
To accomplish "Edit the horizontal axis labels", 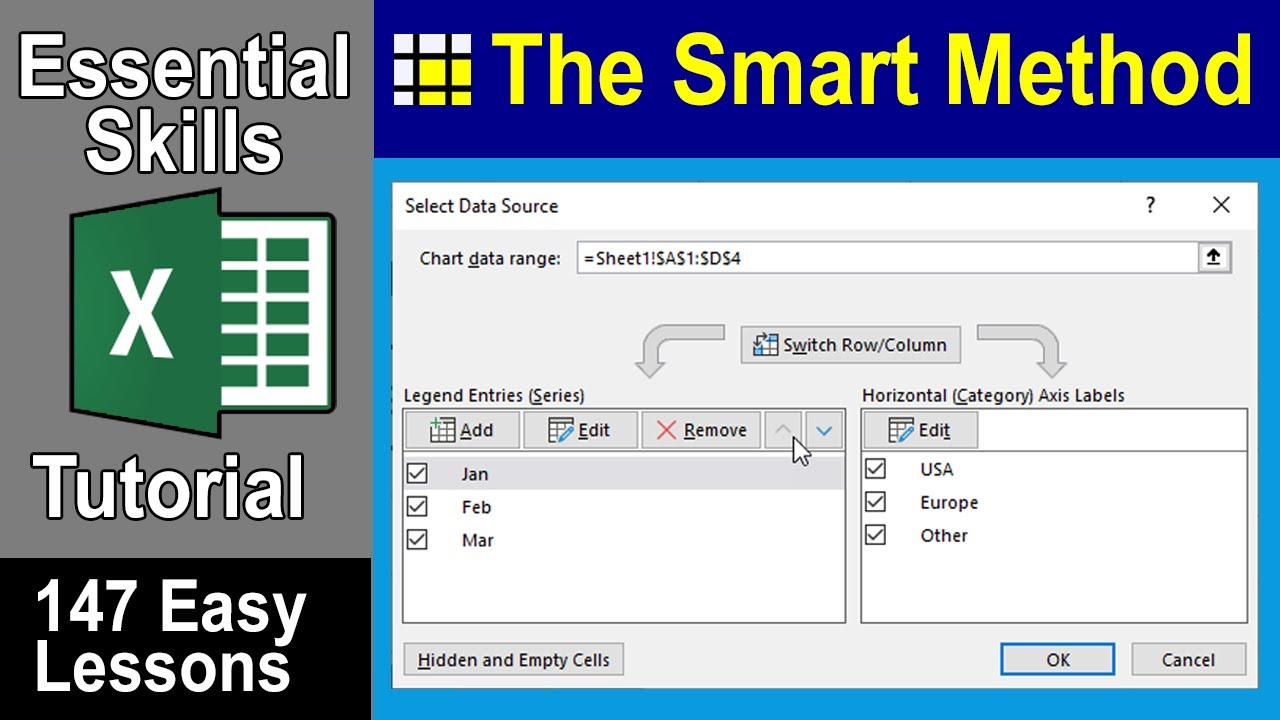I will [920, 430].
